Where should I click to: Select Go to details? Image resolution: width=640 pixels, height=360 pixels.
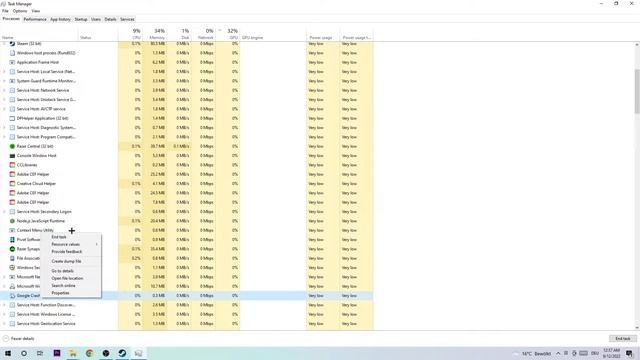tap(71, 271)
